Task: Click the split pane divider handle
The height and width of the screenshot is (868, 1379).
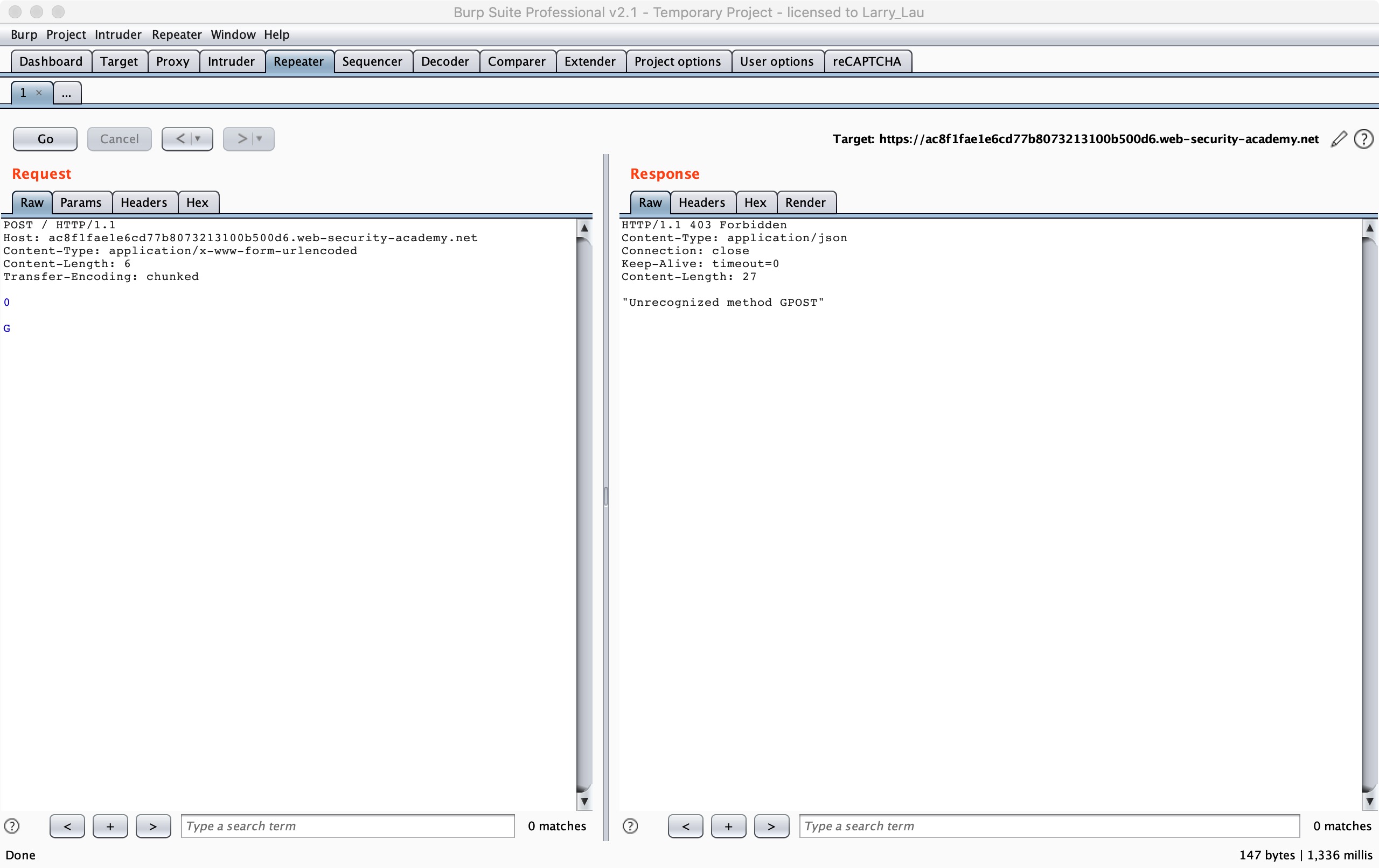Action: 605,496
